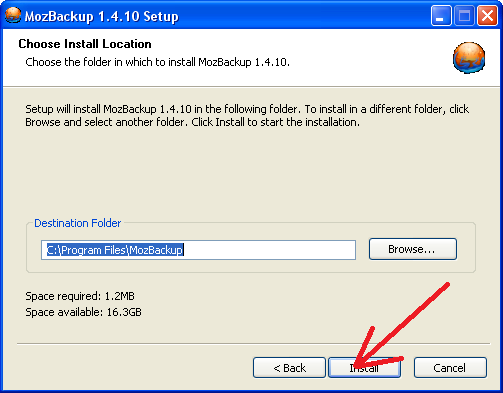Minimize the setup window
This screenshot has width=503, height=393.
pos(441,15)
